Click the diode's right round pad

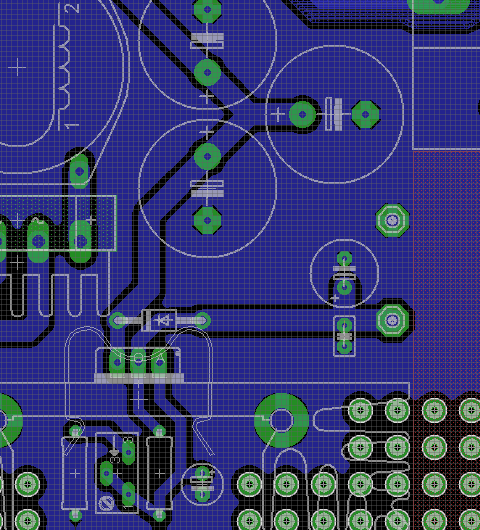coord(202,320)
